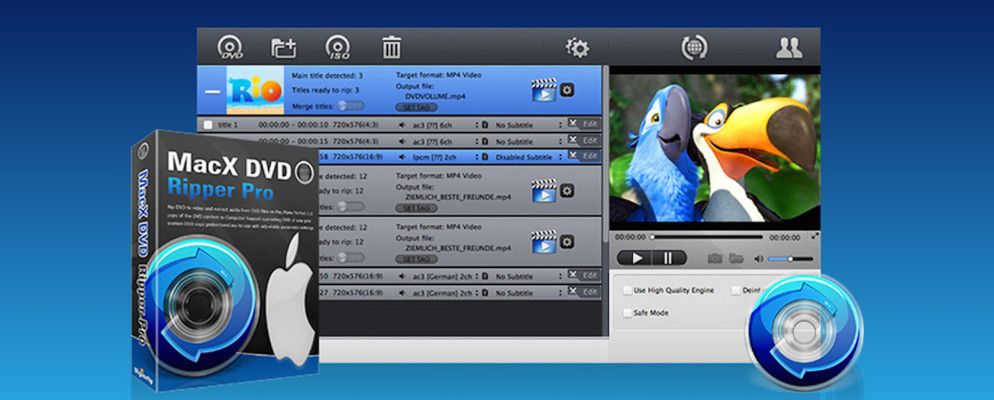Open output profile clapperboard for DVDVOLUME.mp4
994x400 pixels.
pos(543,90)
